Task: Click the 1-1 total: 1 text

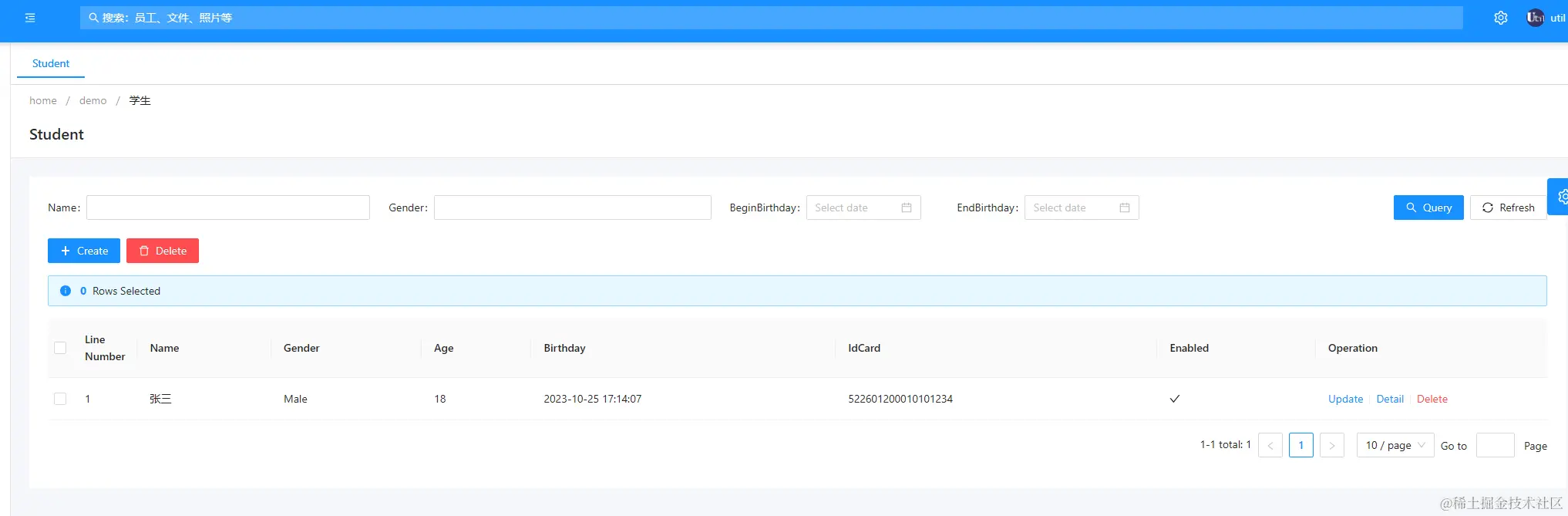Action: pyautogui.click(x=1226, y=444)
